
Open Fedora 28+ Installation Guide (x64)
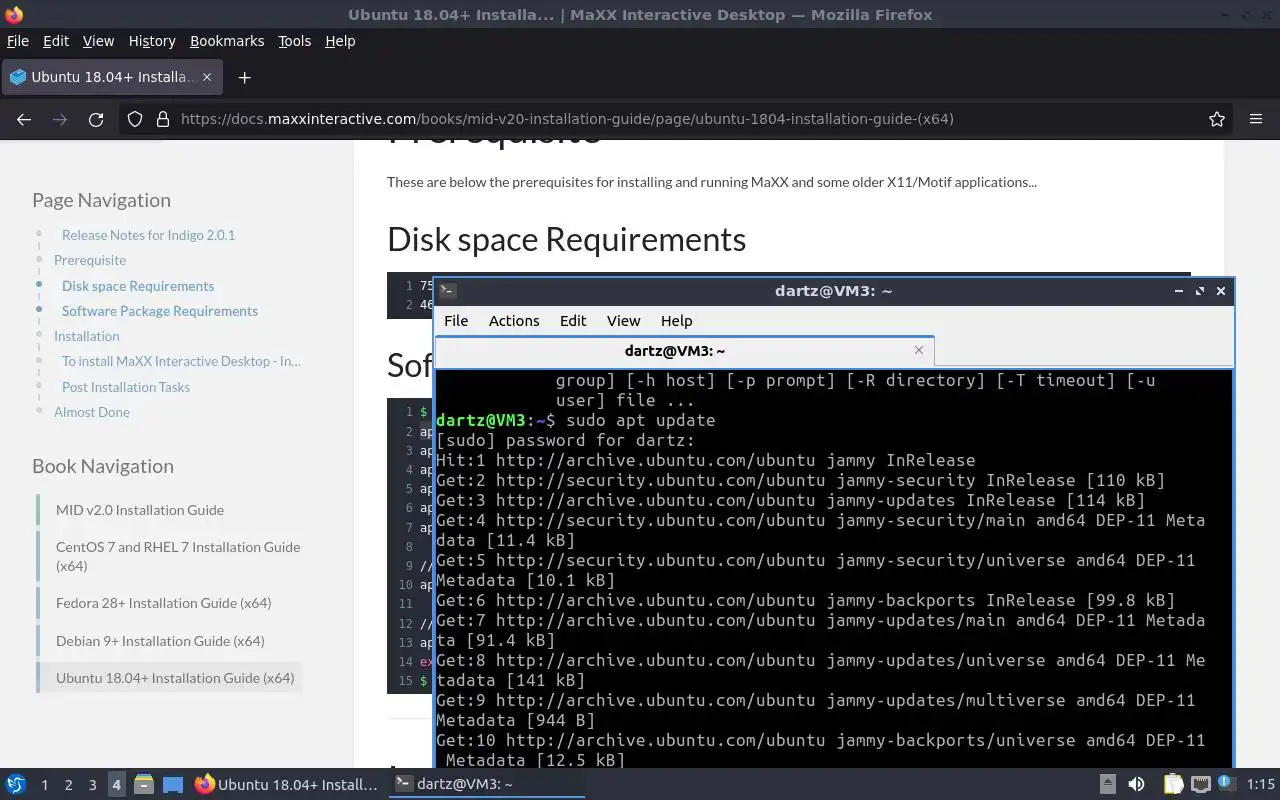coord(164,603)
